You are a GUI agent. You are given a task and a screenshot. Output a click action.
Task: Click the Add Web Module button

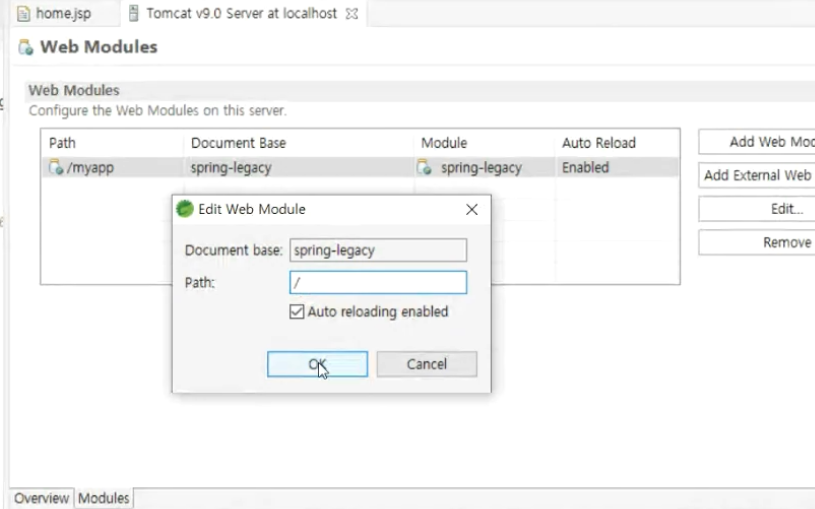tap(757, 142)
